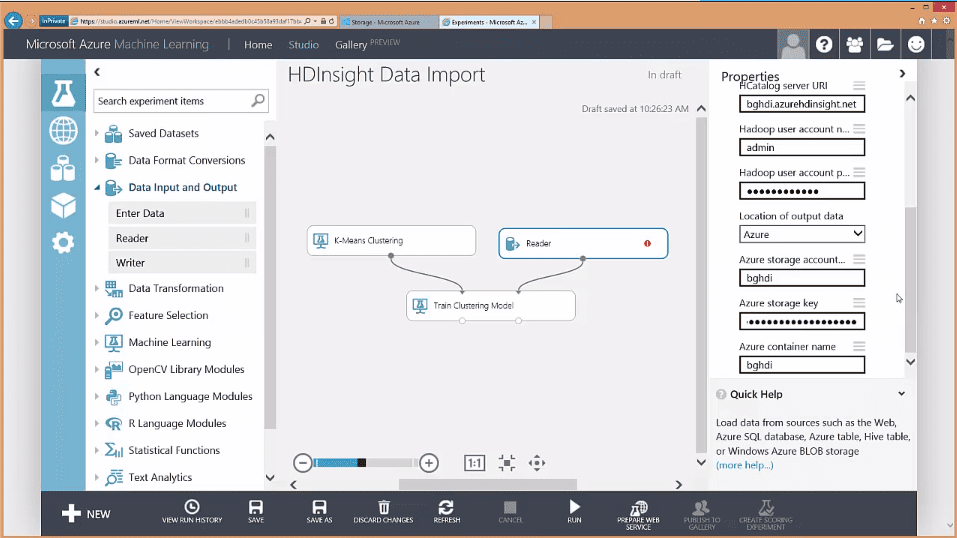
Task: Switch to Storage - Microsoft Azure tab
Action: [x=388, y=21]
